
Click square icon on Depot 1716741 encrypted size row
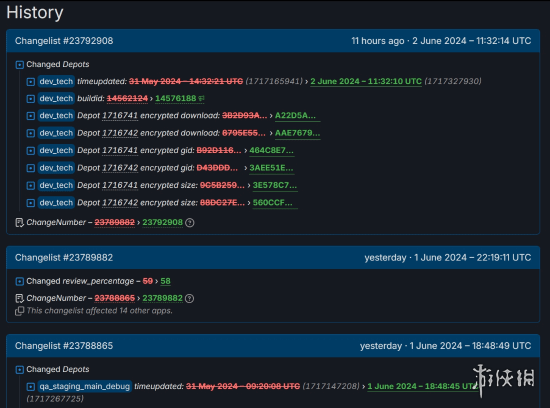point(31,185)
